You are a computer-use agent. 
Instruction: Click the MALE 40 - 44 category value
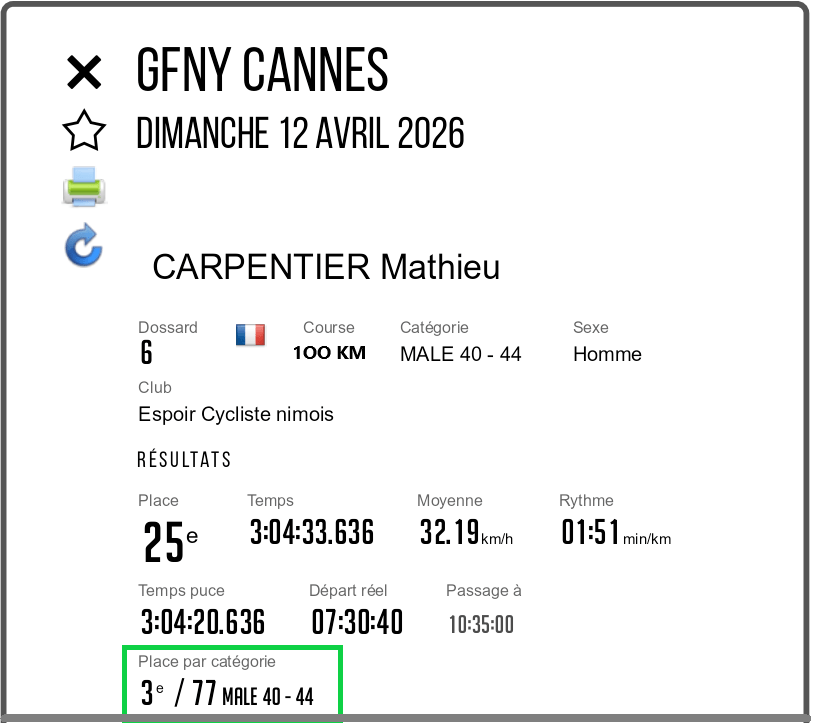pyautogui.click(x=460, y=354)
